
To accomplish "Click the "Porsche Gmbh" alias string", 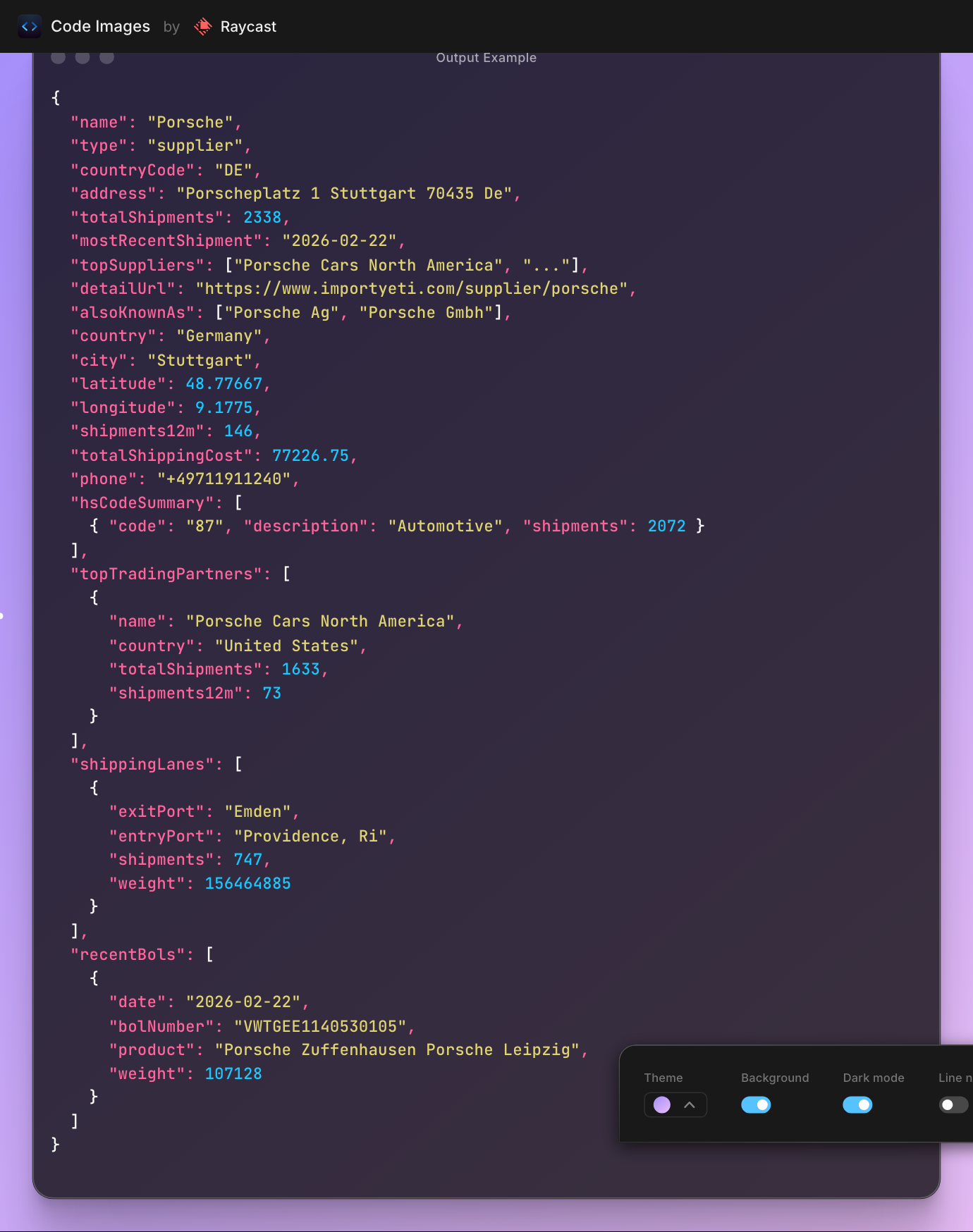I will [x=426, y=313].
